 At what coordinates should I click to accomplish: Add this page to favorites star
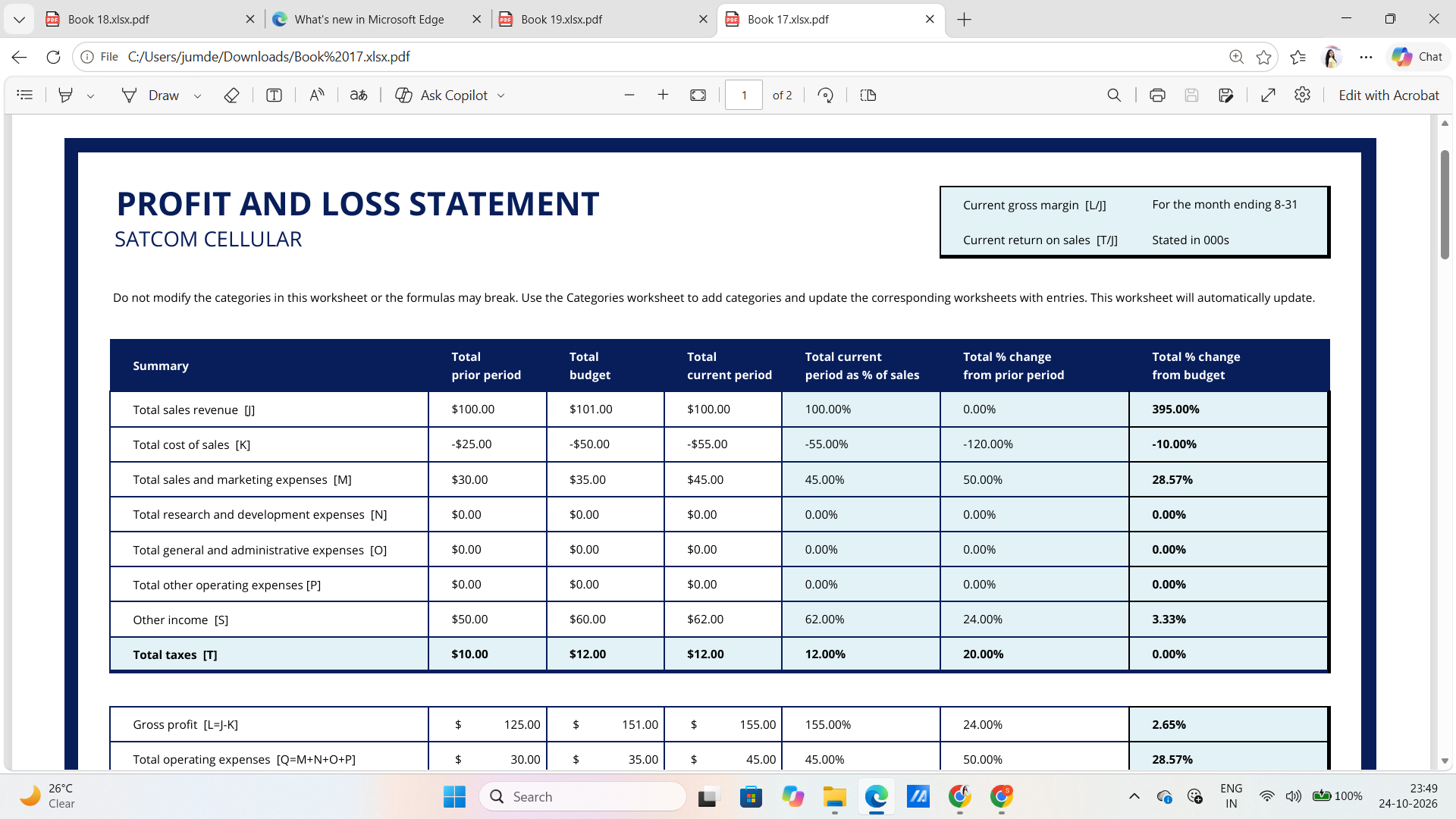(x=1263, y=57)
